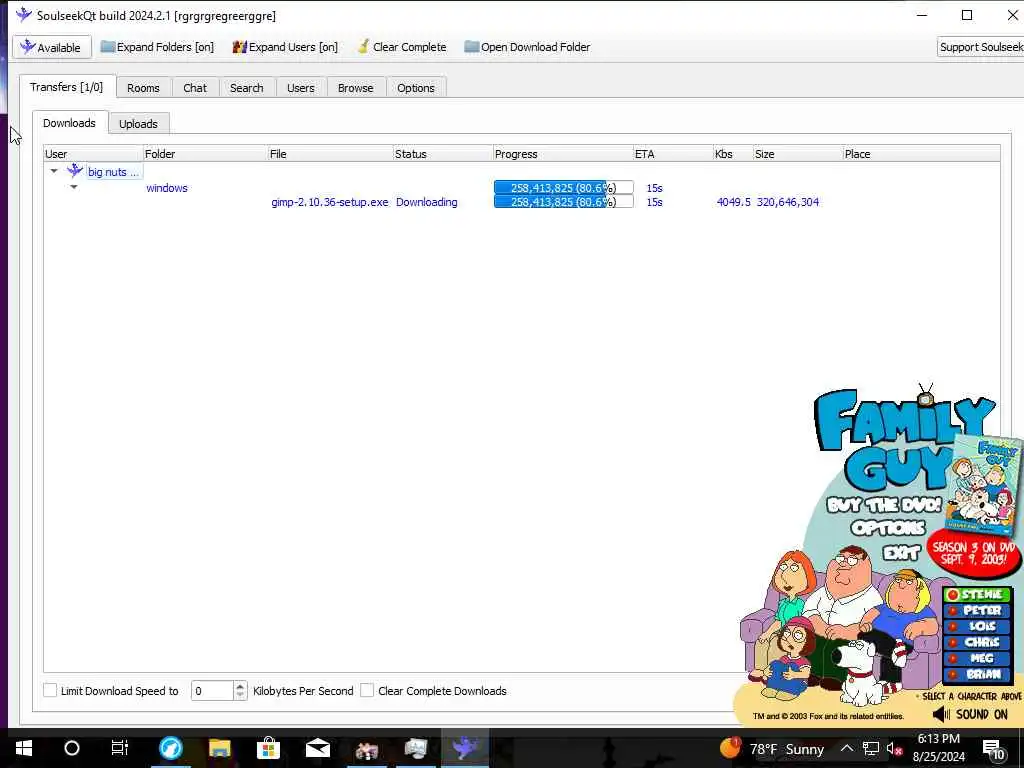Screen dimensions: 1024x768
Task: Click the download speed limit input field
Action: click(x=212, y=691)
